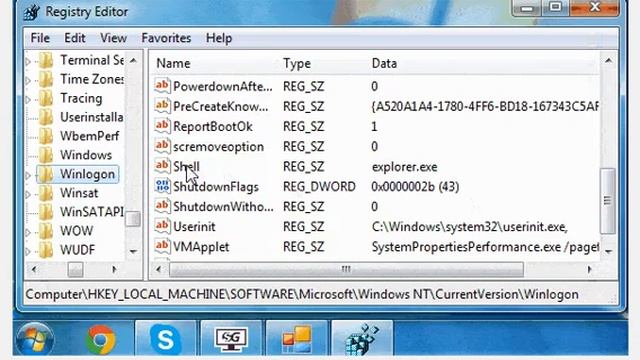640x360 pixels.
Task: Open the Windows Start button
Action: click(35, 339)
